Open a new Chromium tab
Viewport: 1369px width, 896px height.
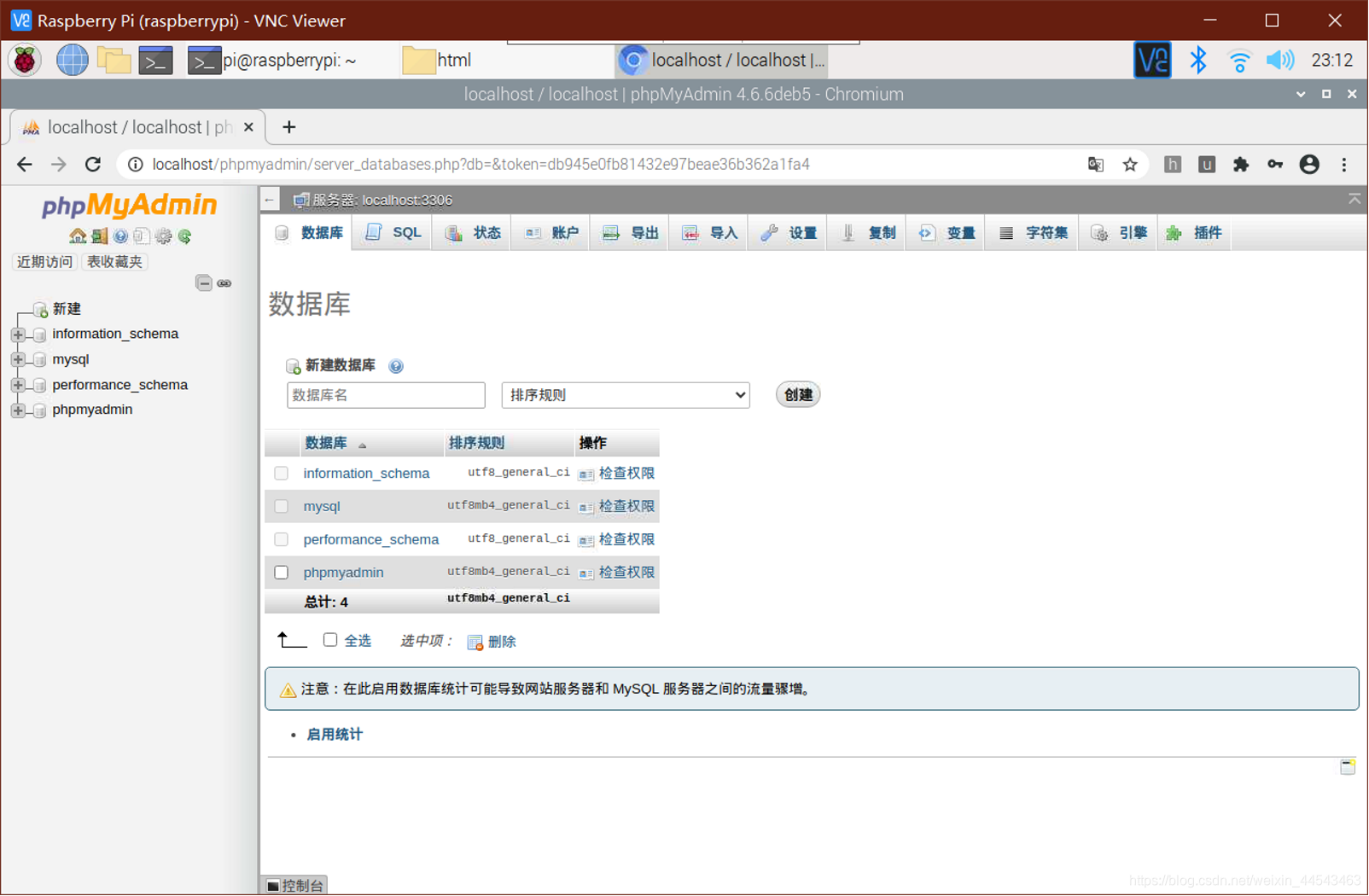[x=289, y=127]
